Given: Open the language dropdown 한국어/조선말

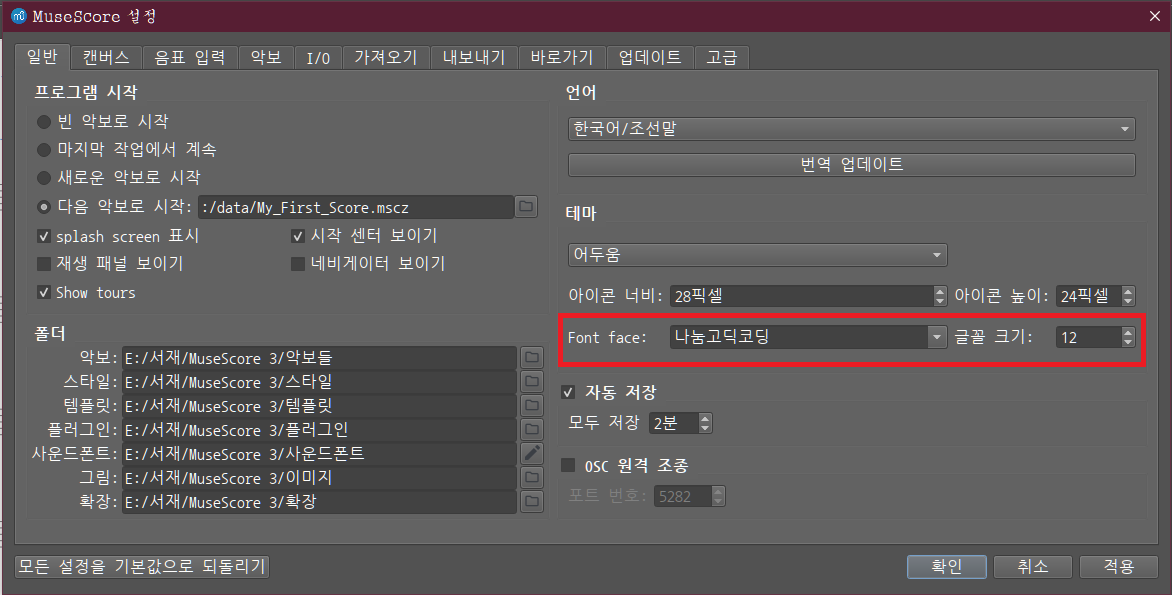Looking at the screenshot, I should (851, 129).
